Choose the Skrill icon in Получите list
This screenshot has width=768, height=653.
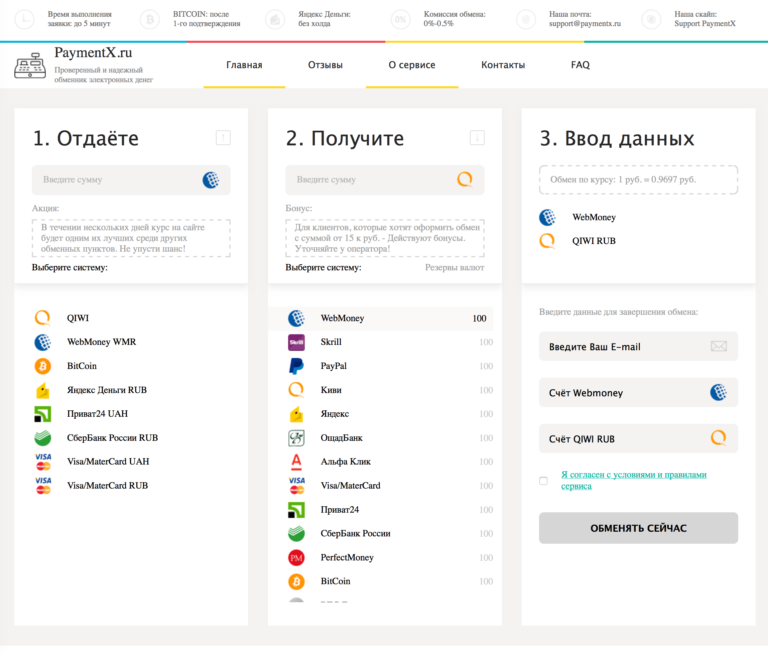click(296, 342)
